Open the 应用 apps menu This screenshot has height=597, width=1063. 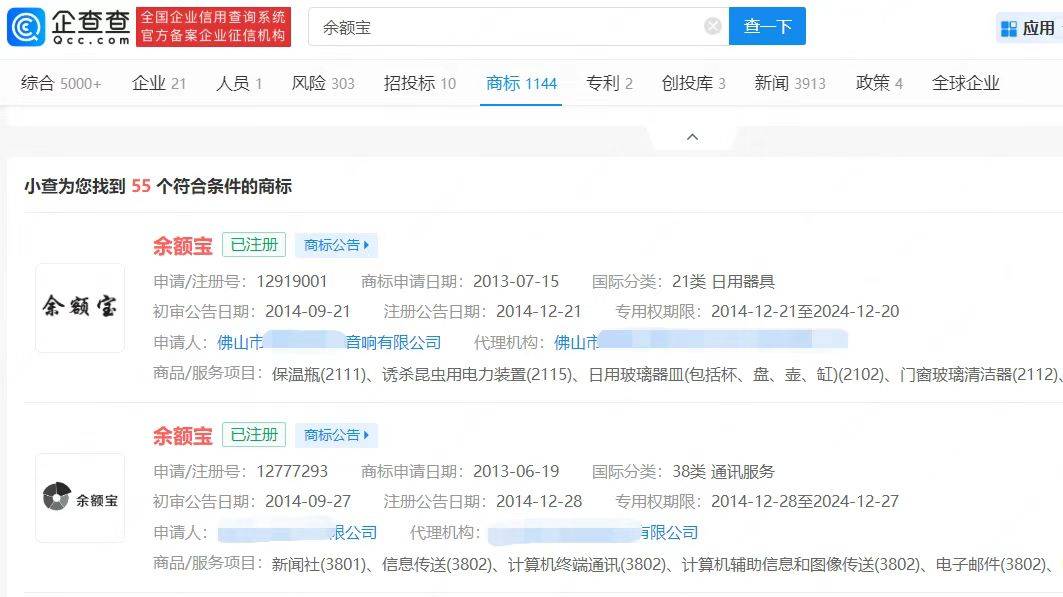tap(1028, 28)
